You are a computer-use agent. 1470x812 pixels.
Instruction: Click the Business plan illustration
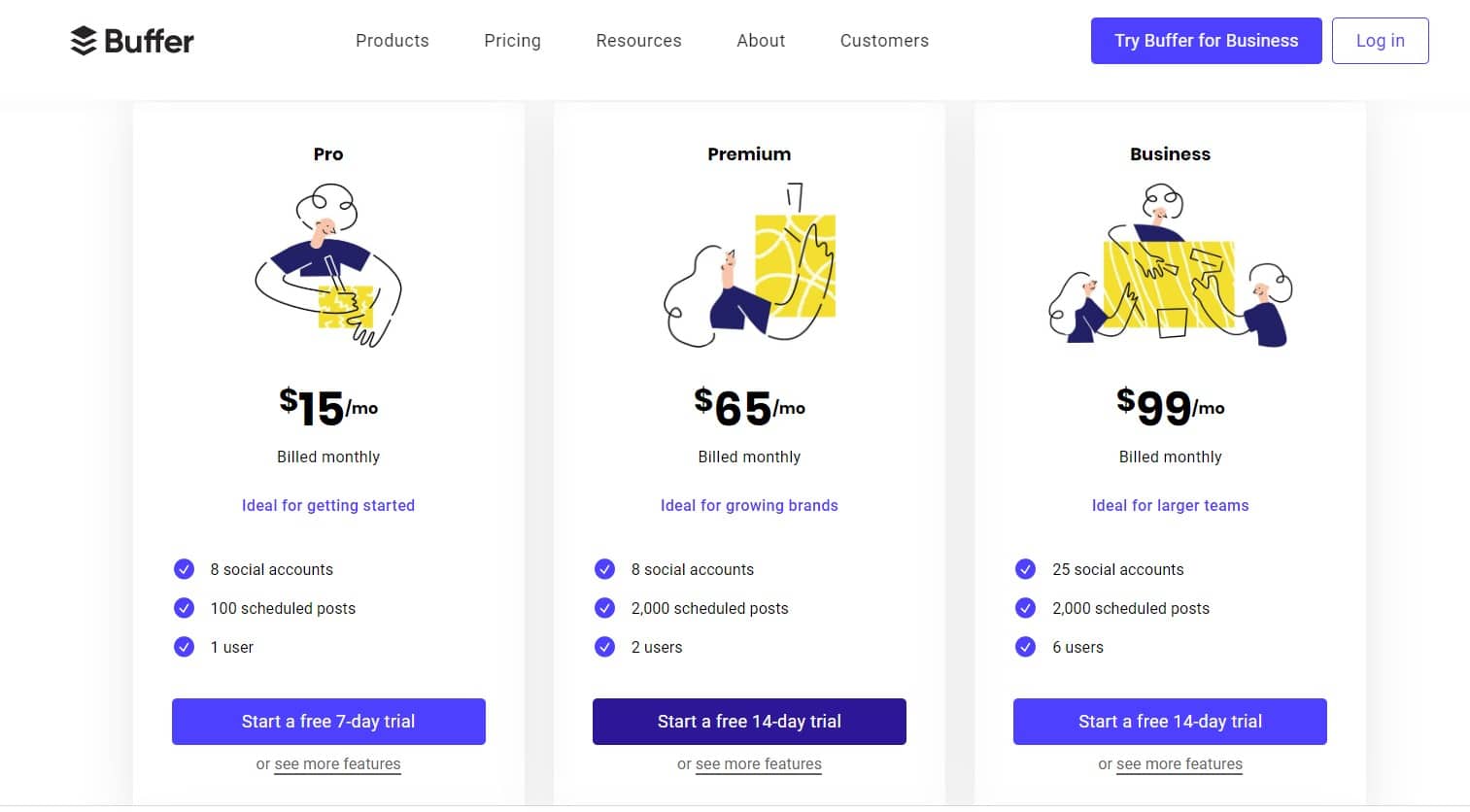click(x=1170, y=265)
